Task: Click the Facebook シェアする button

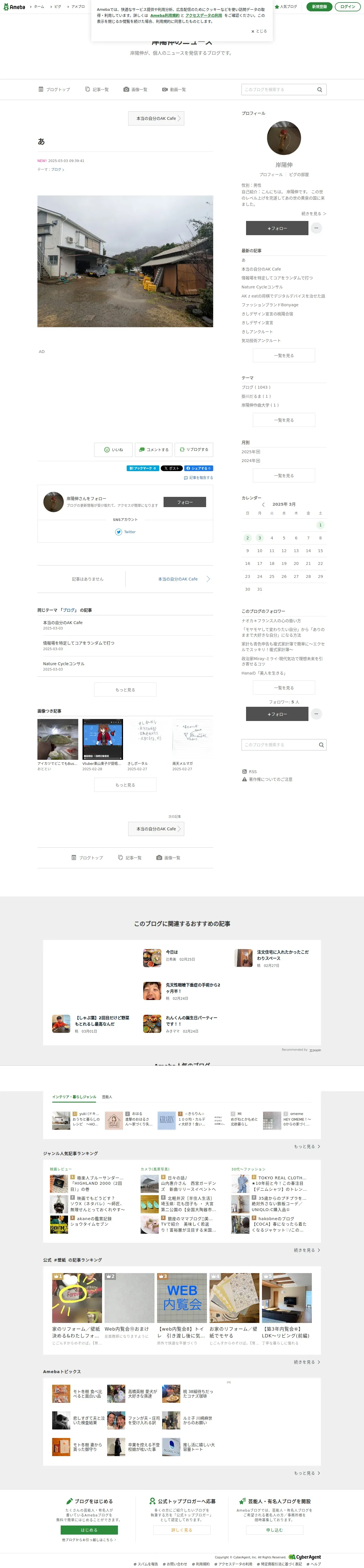Action: 198,468
